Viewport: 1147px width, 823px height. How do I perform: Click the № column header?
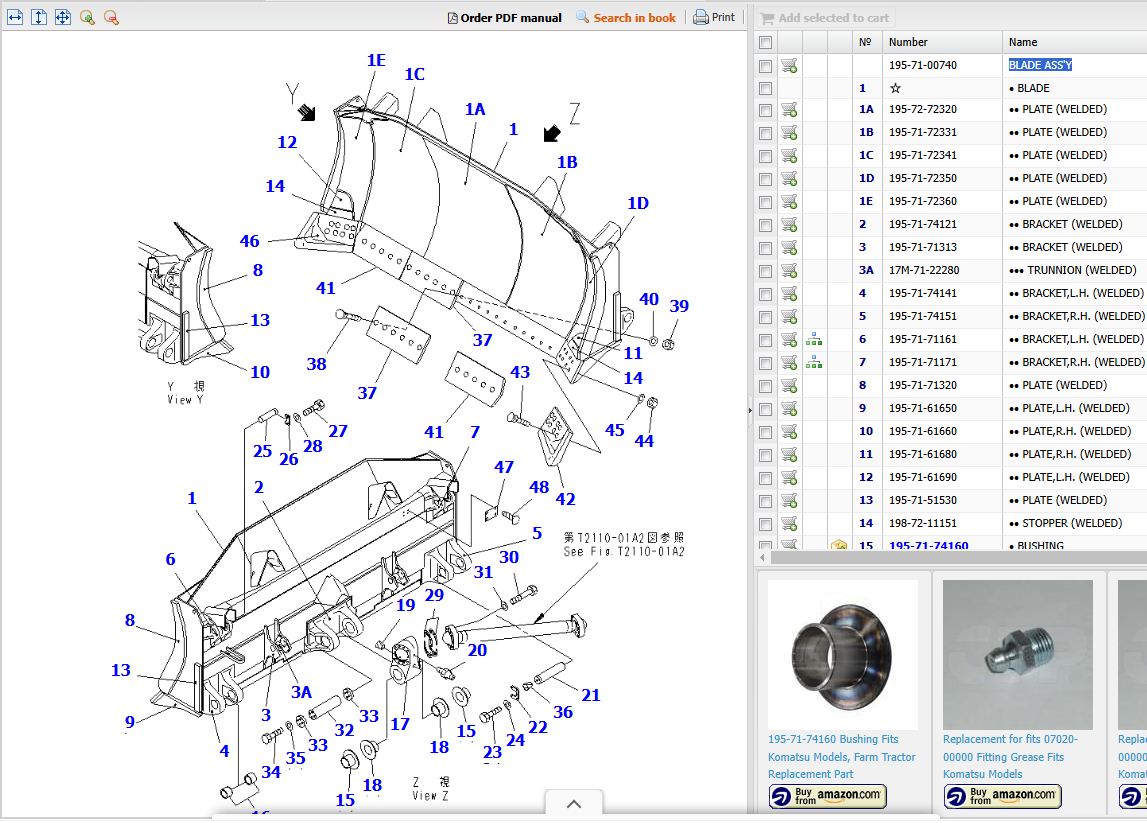866,42
